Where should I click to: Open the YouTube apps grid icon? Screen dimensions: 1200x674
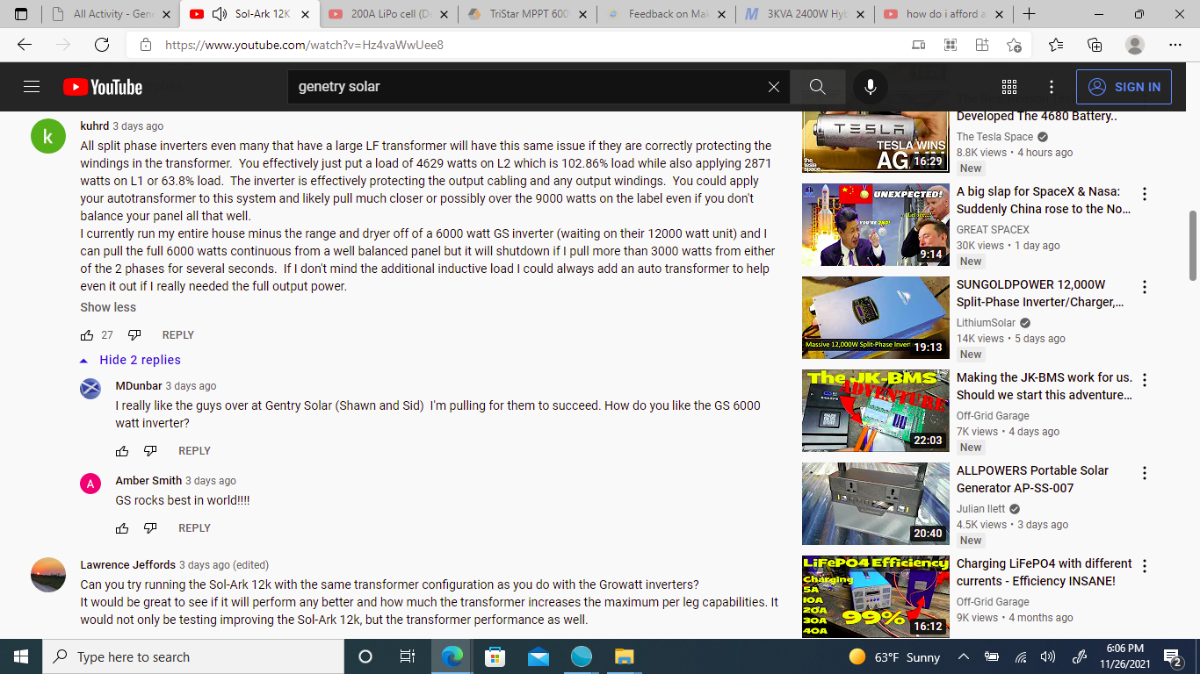tap(1009, 87)
